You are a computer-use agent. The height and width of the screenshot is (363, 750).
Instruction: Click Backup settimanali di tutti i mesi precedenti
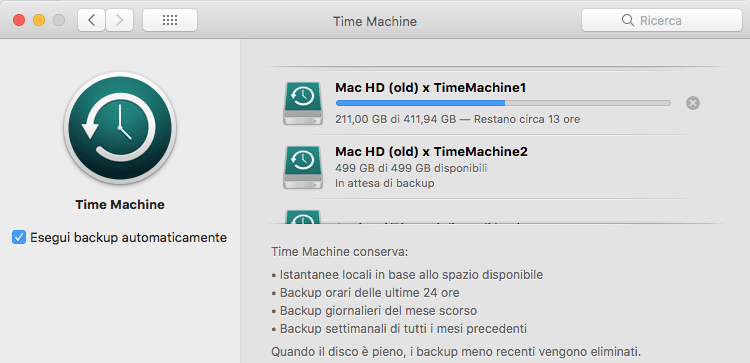click(399, 329)
